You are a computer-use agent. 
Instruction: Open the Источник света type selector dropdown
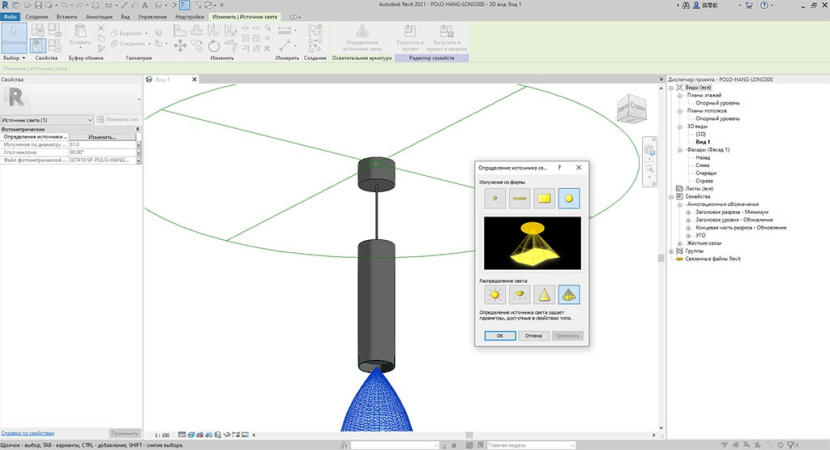(90, 120)
